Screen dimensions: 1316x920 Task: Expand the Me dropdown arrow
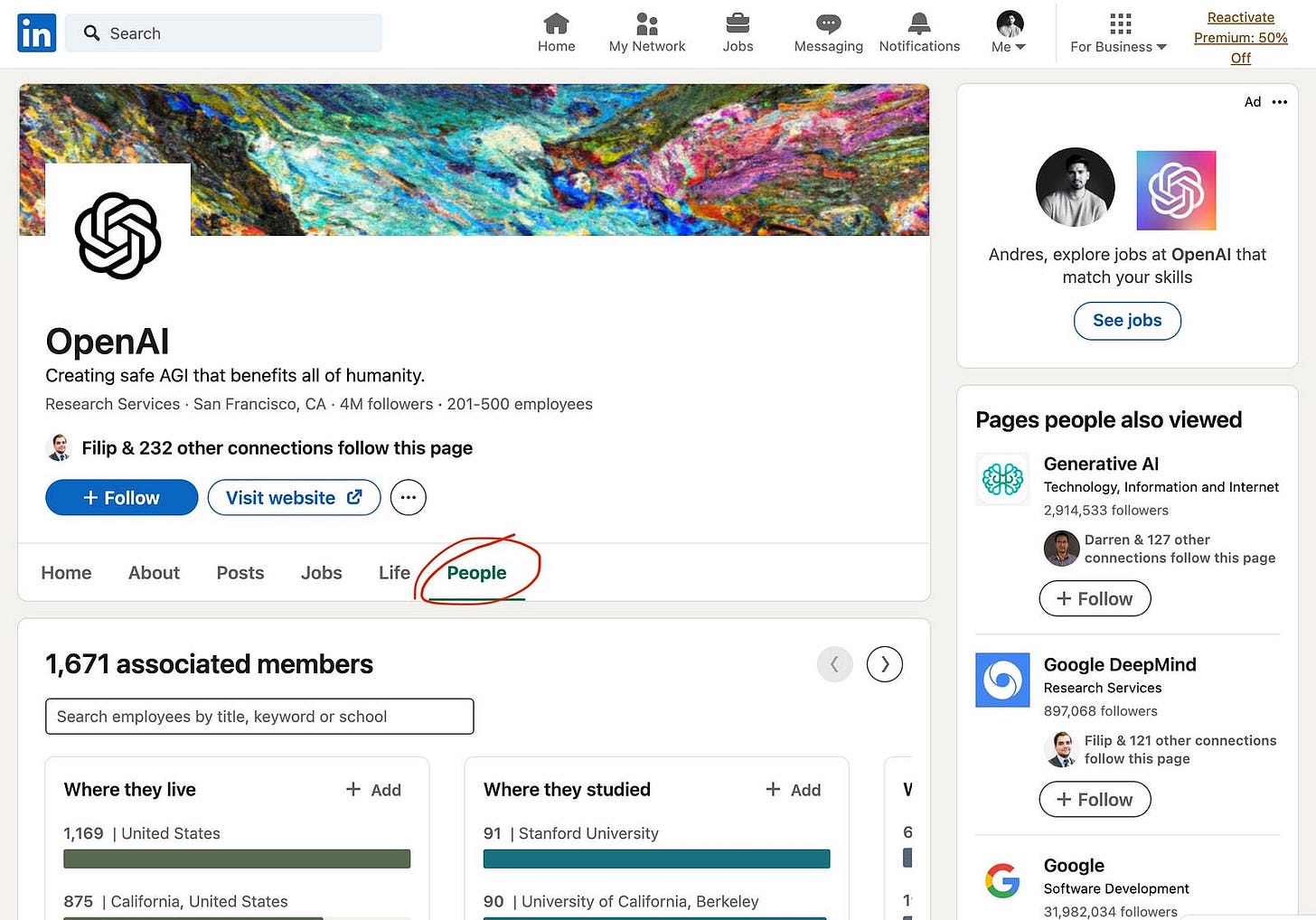point(1020,47)
